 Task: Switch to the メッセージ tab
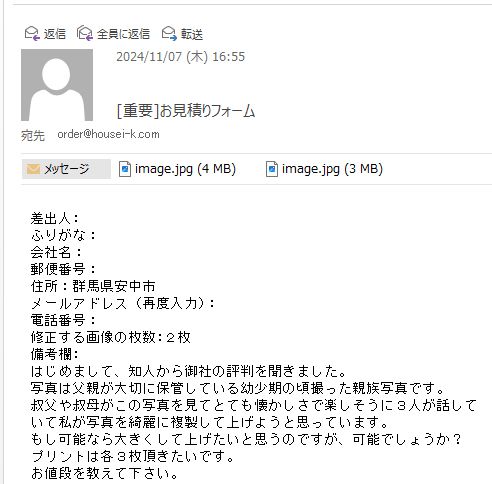(66, 169)
